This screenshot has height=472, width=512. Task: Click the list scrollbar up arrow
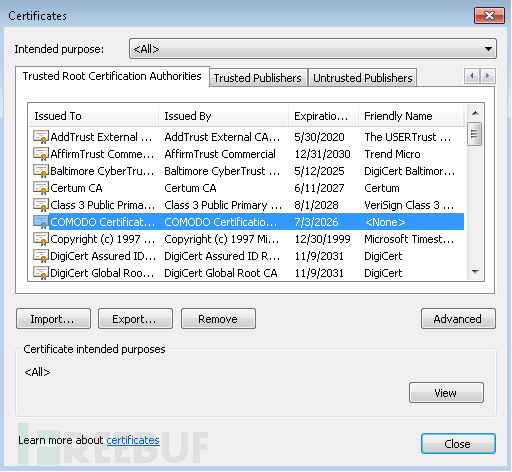coord(475,113)
